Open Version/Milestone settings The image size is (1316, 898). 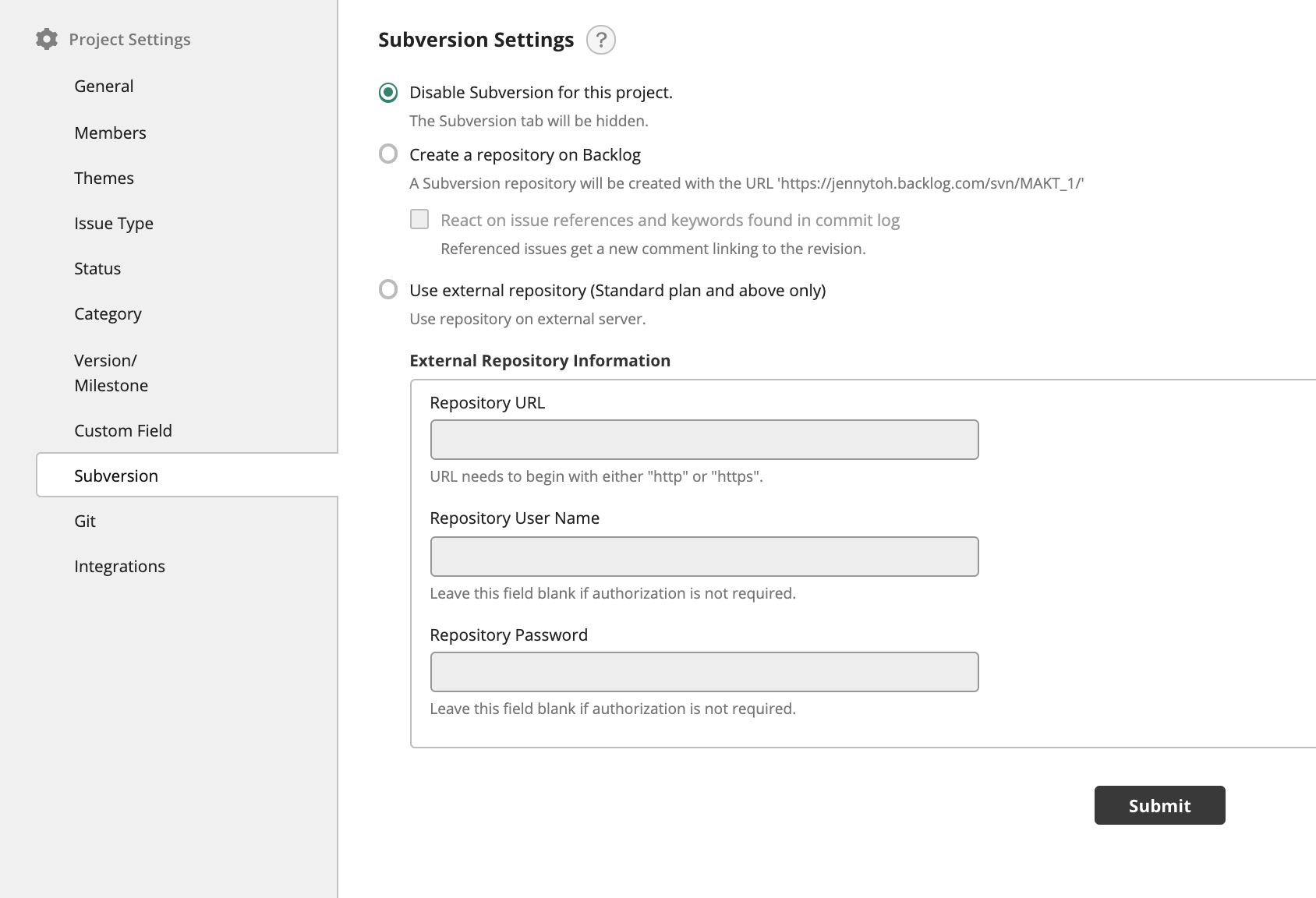point(111,373)
